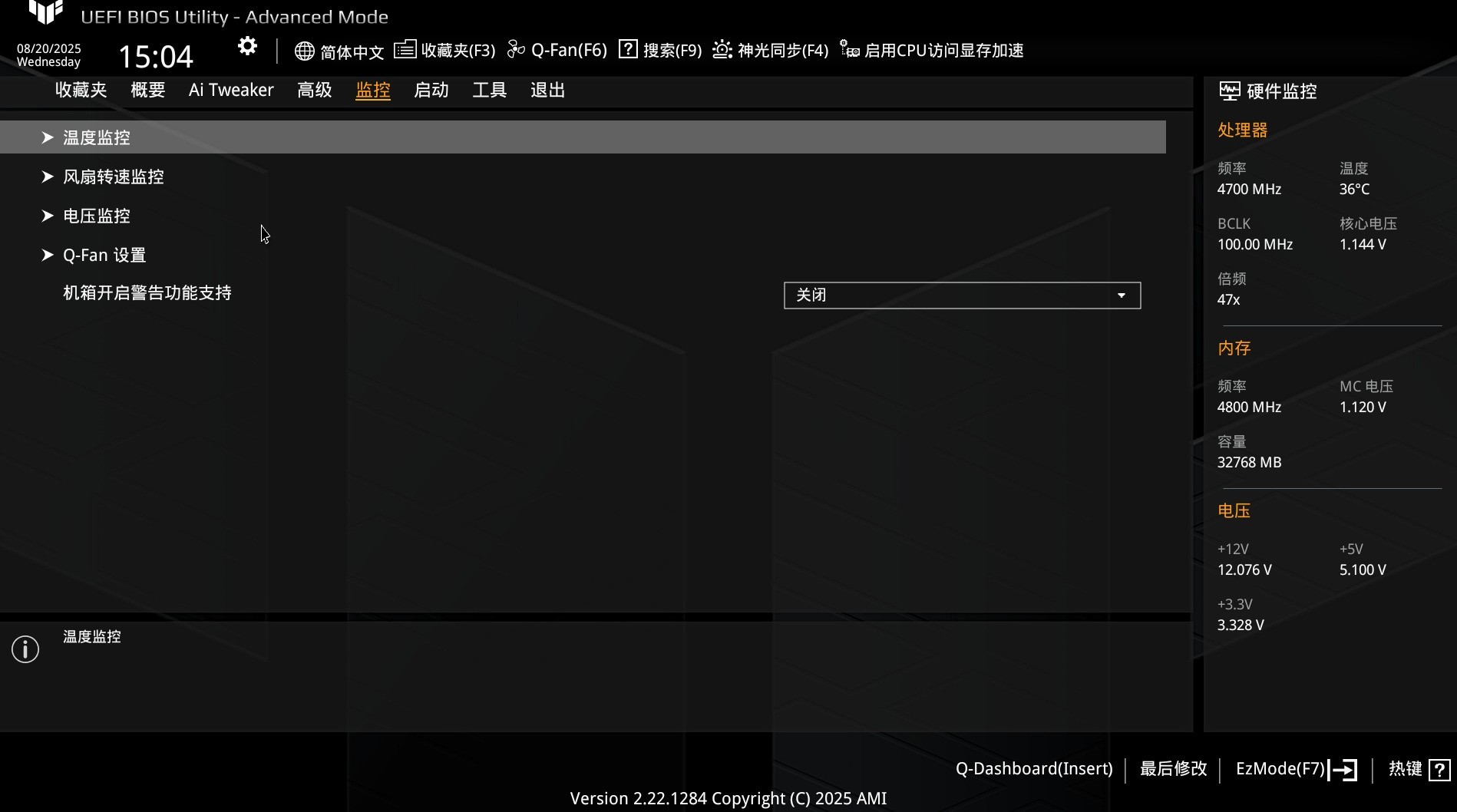Expand the 温度监控 submenu
1457x812 pixels.
[x=97, y=137]
